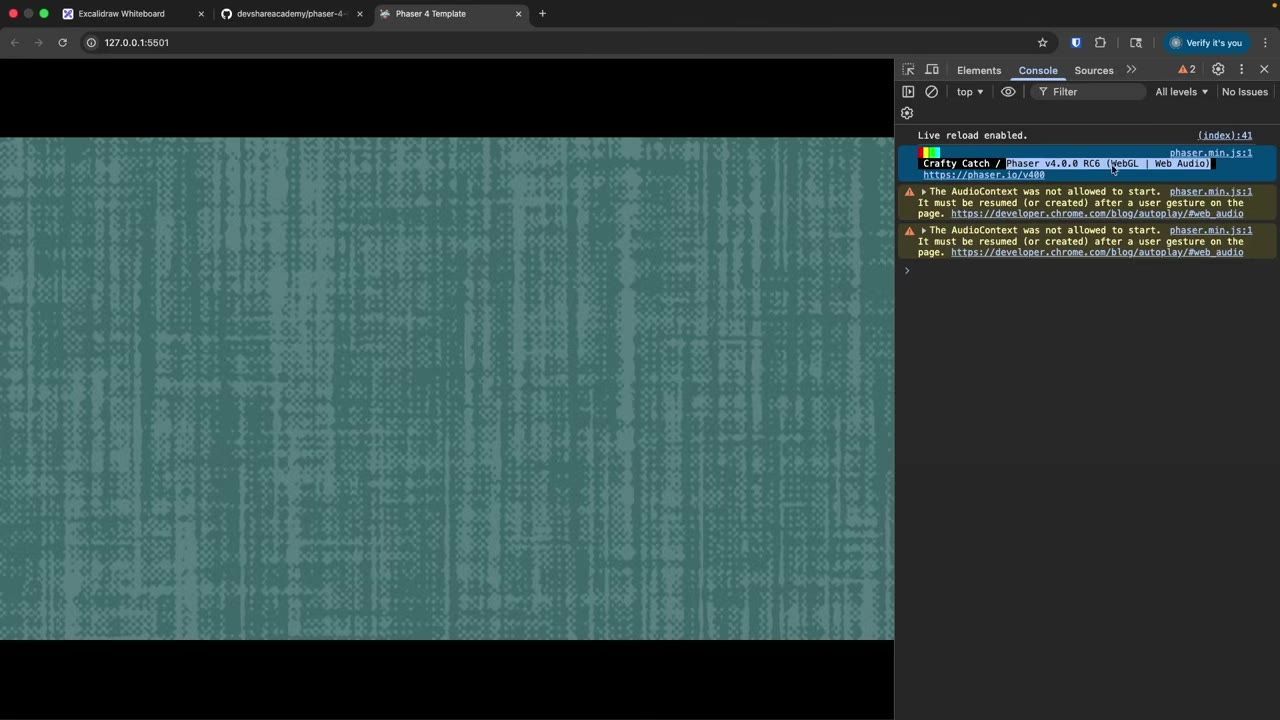This screenshot has height=720, width=1280.
Task: Close the devshareacademy GitHub tab
Action: point(360,14)
